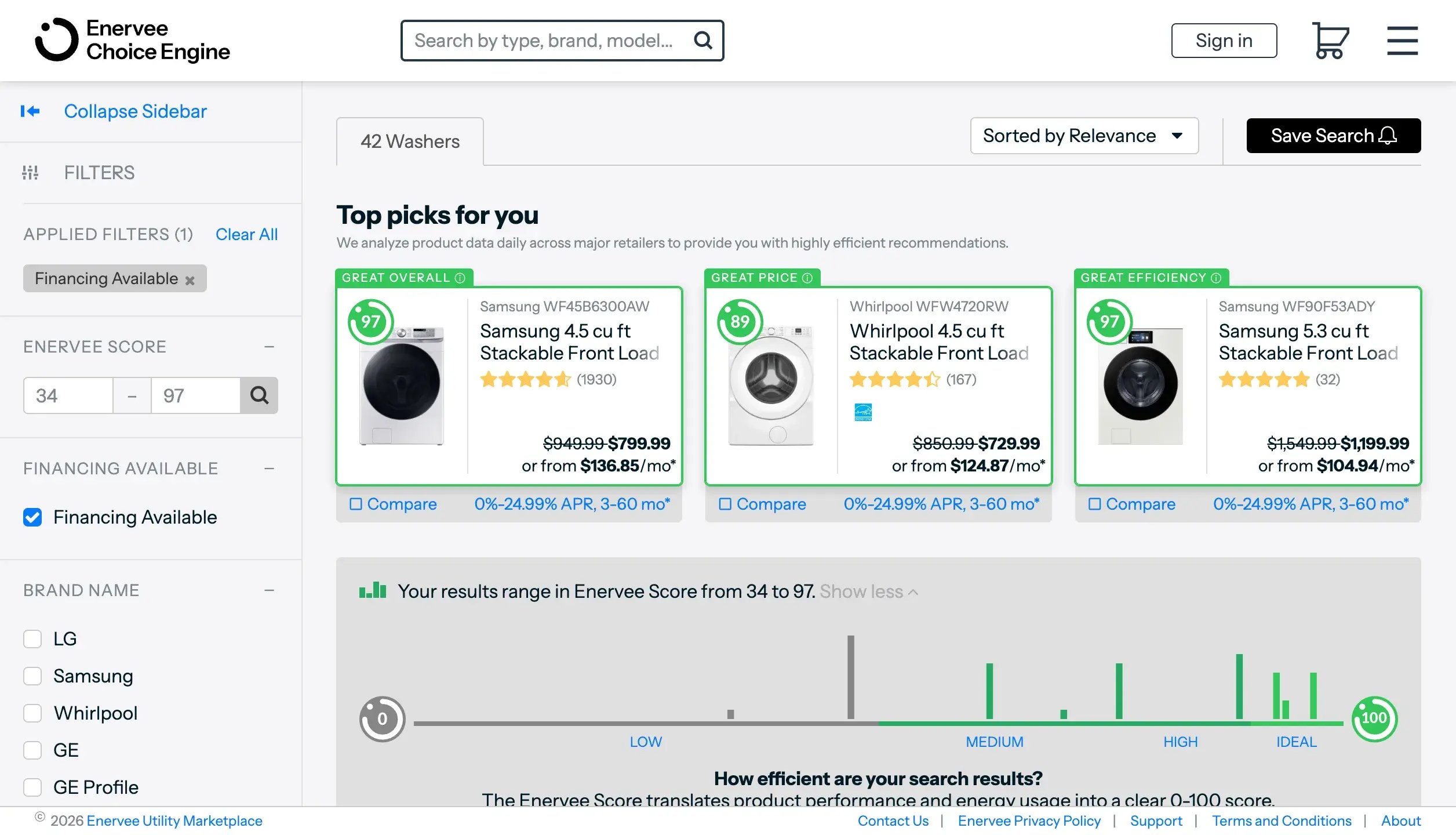Viewport: 1456px width, 835px height.
Task: Open the shopping cart
Action: pyautogui.click(x=1330, y=41)
